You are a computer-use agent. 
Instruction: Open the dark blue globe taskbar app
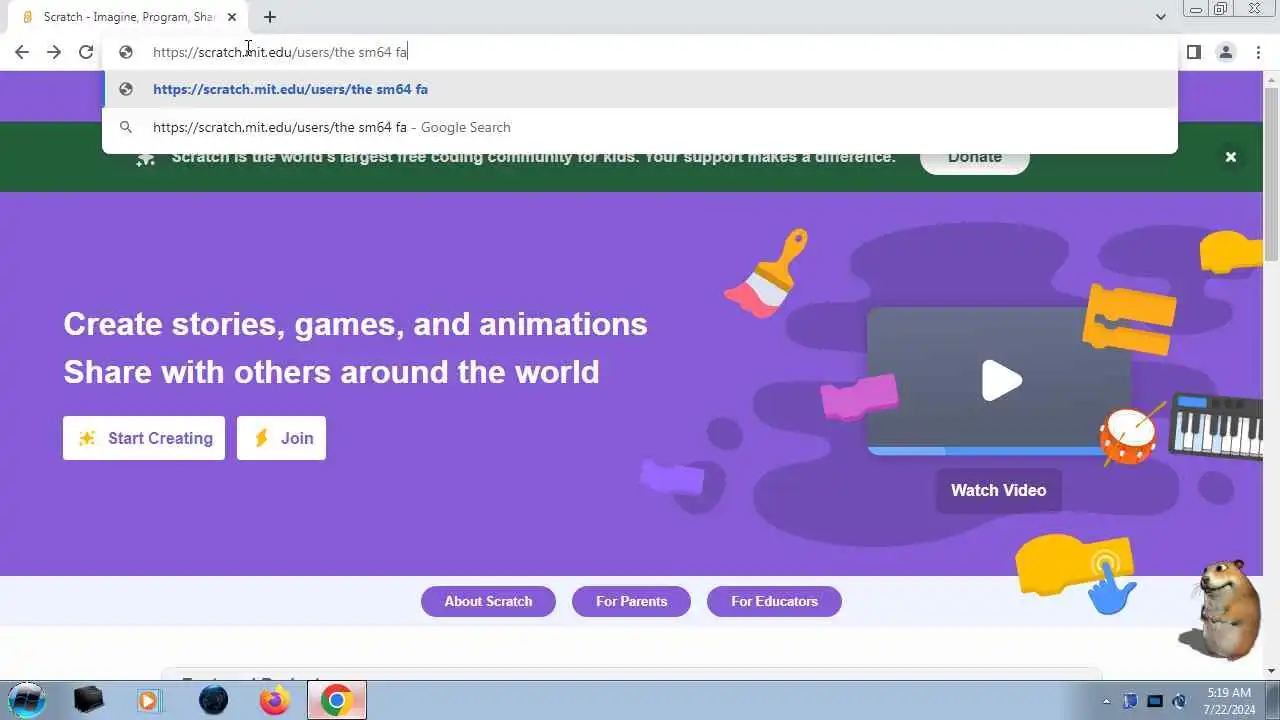pos(213,700)
